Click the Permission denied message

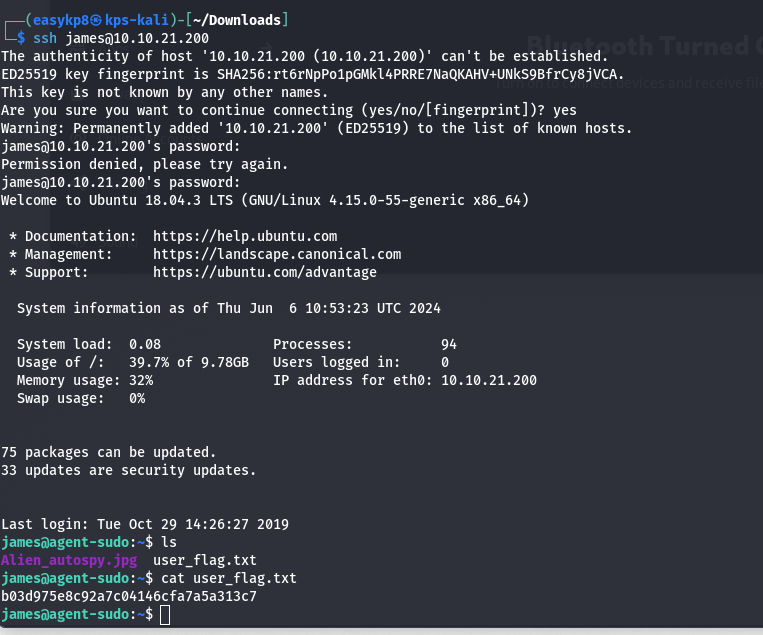tap(145, 164)
